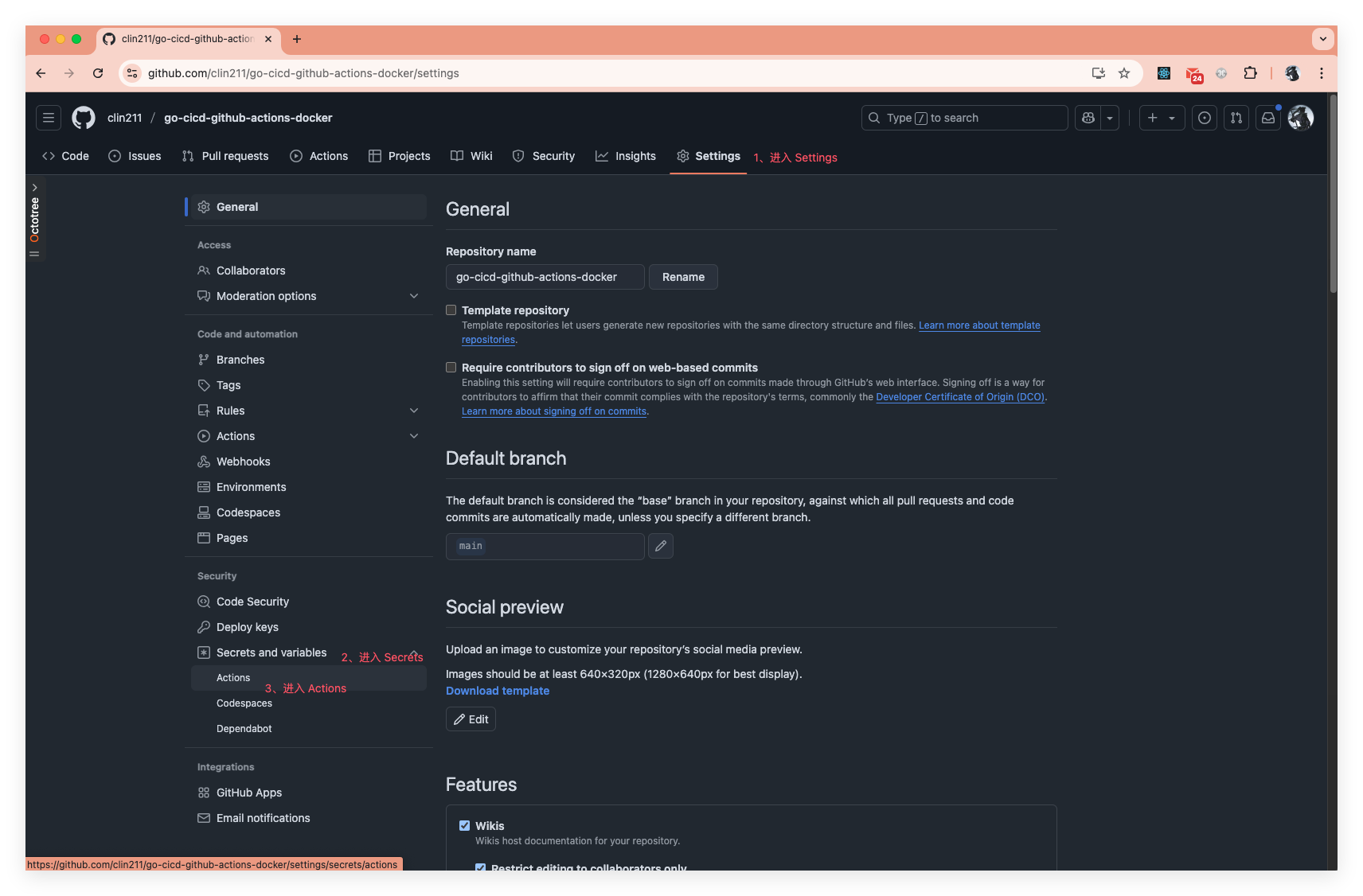The image size is (1363, 896).
Task: View site information icon in address bar
Action: pyautogui.click(x=132, y=73)
